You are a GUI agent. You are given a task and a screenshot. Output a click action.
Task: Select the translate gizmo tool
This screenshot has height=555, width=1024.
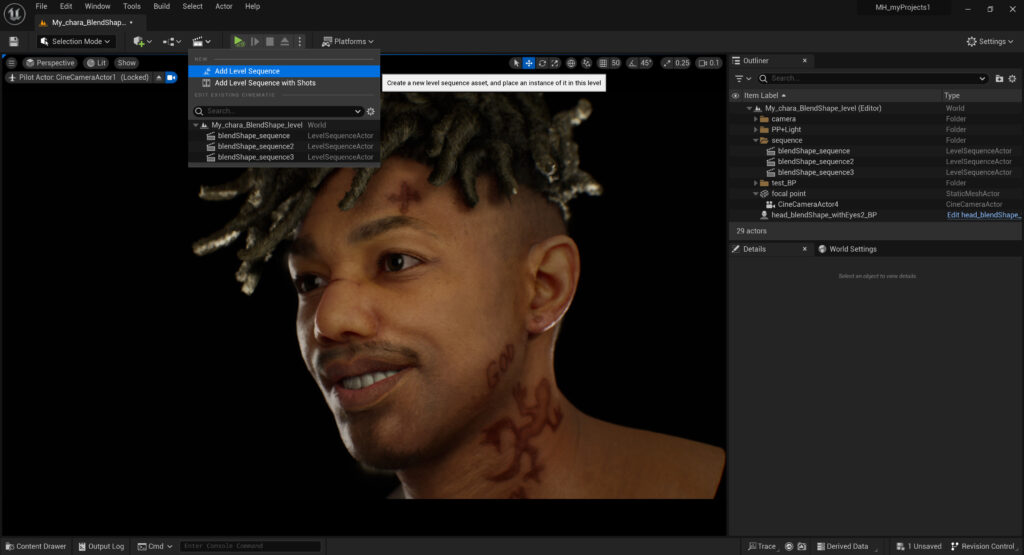529,63
